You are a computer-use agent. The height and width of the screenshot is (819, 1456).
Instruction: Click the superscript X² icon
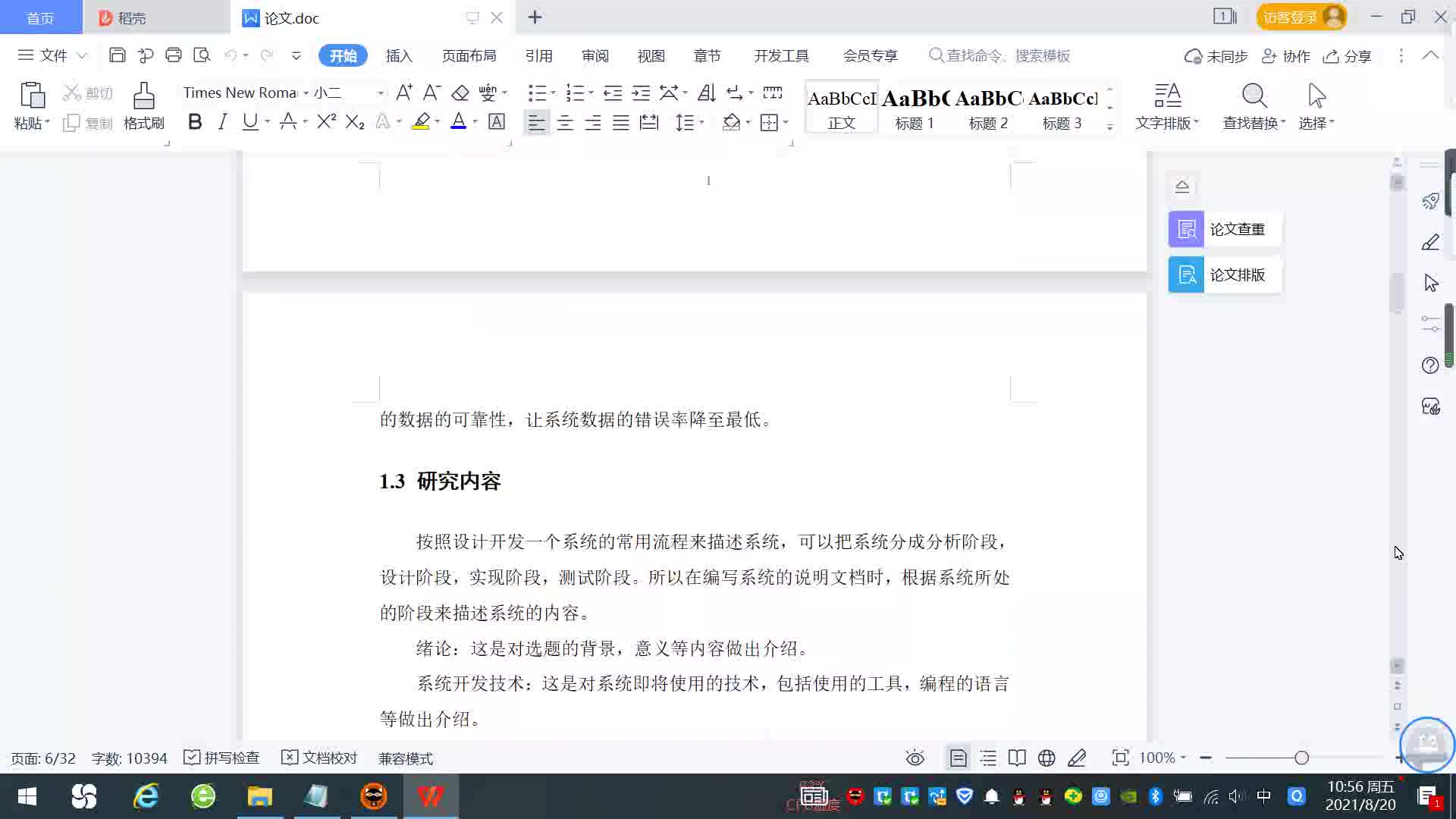click(x=326, y=121)
